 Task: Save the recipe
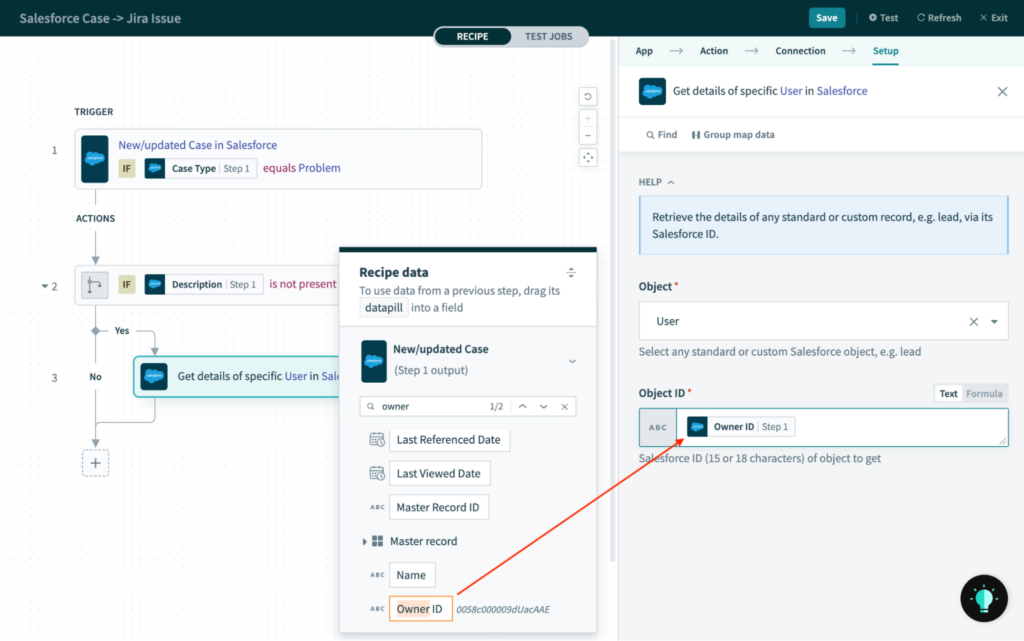pos(827,17)
